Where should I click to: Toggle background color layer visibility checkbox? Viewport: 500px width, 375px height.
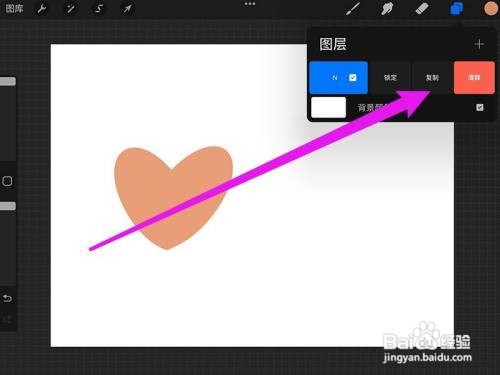(x=480, y=107)
